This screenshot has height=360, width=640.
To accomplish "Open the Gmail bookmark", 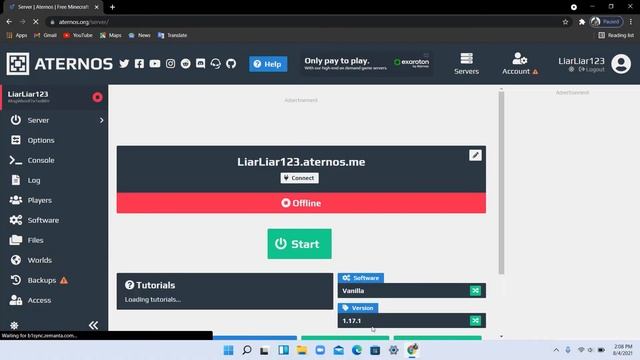I will tap(45, 36).
